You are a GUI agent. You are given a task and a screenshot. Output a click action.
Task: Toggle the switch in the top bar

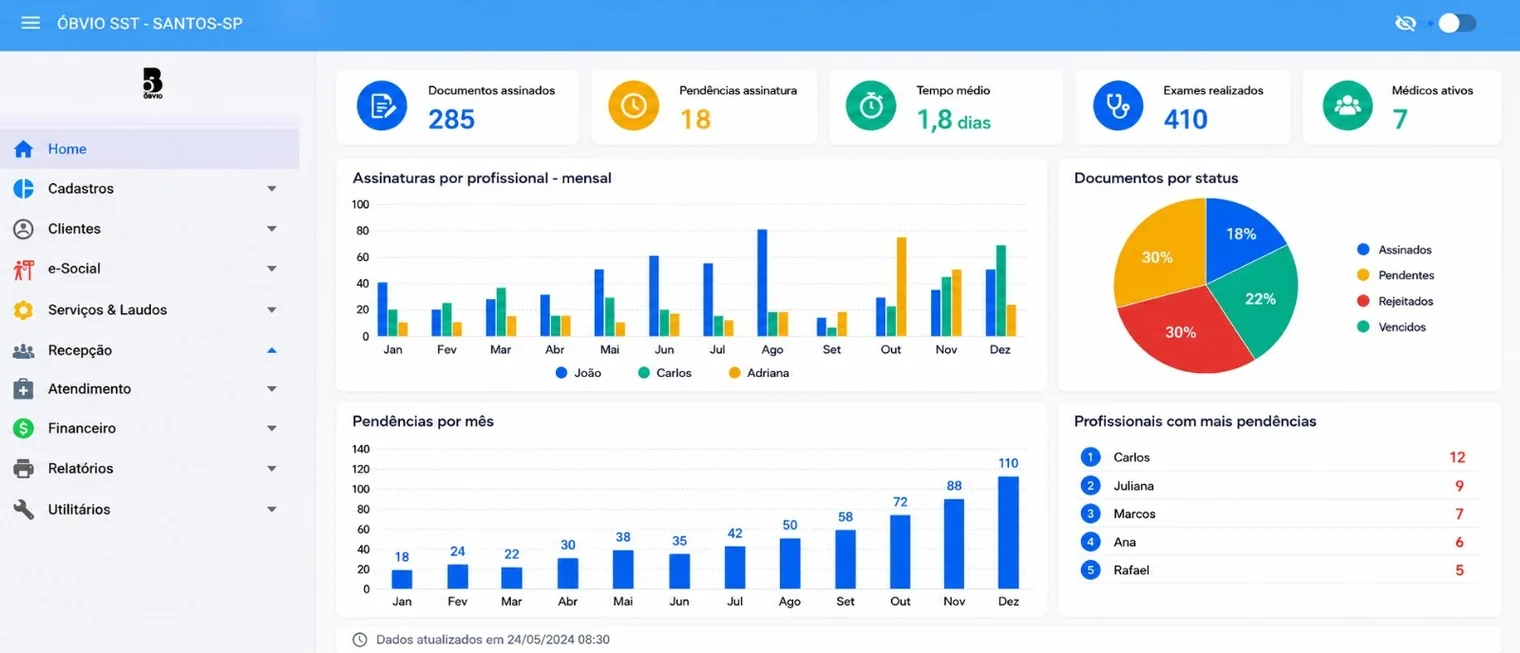click(1457, 23)
